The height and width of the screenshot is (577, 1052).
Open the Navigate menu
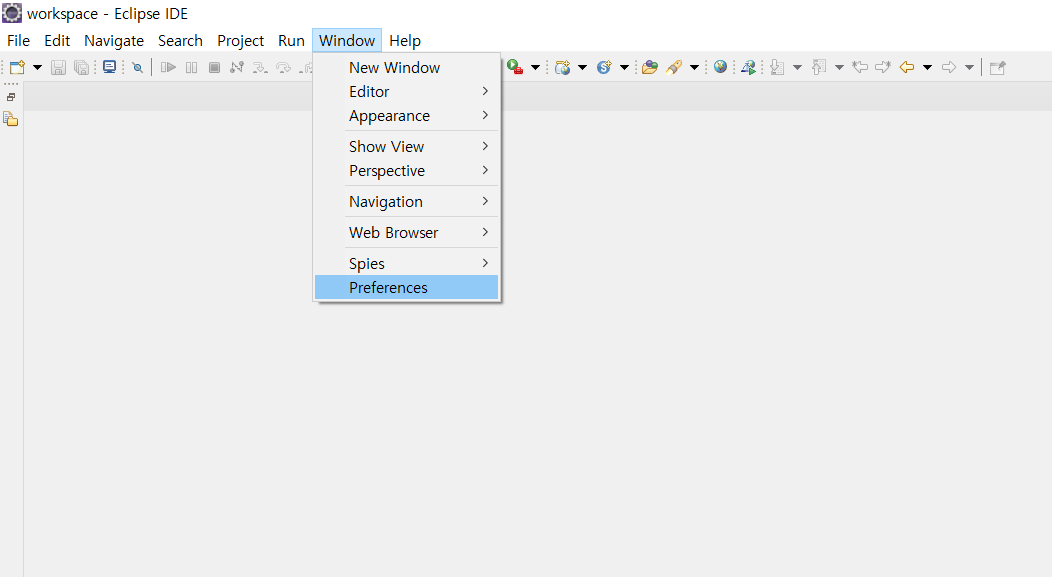click(114, 41)
